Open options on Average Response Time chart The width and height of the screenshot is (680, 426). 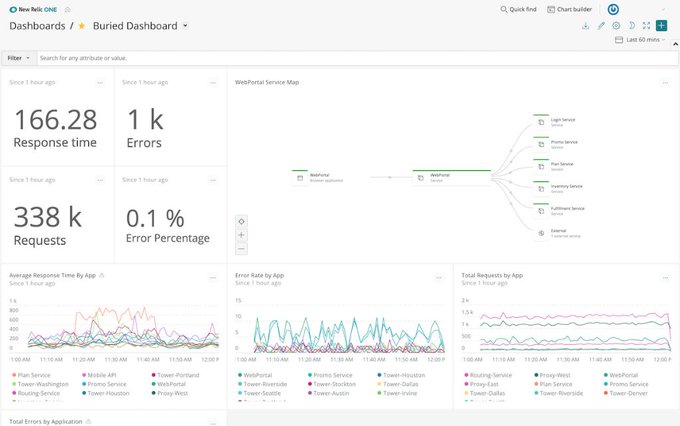pos(213,278)
